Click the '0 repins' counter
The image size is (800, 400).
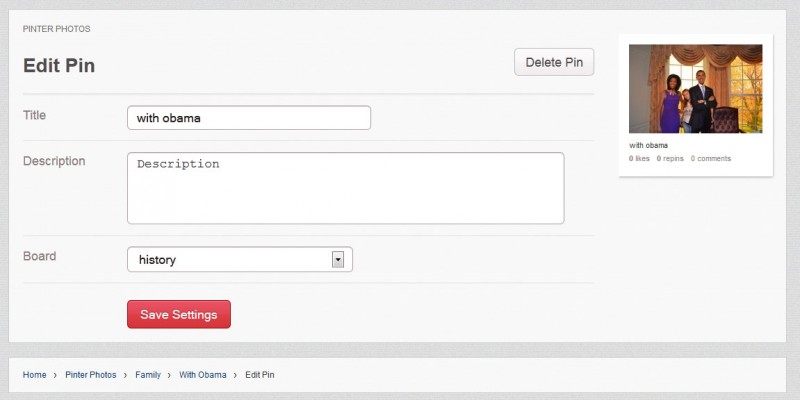tap(670, 159)
